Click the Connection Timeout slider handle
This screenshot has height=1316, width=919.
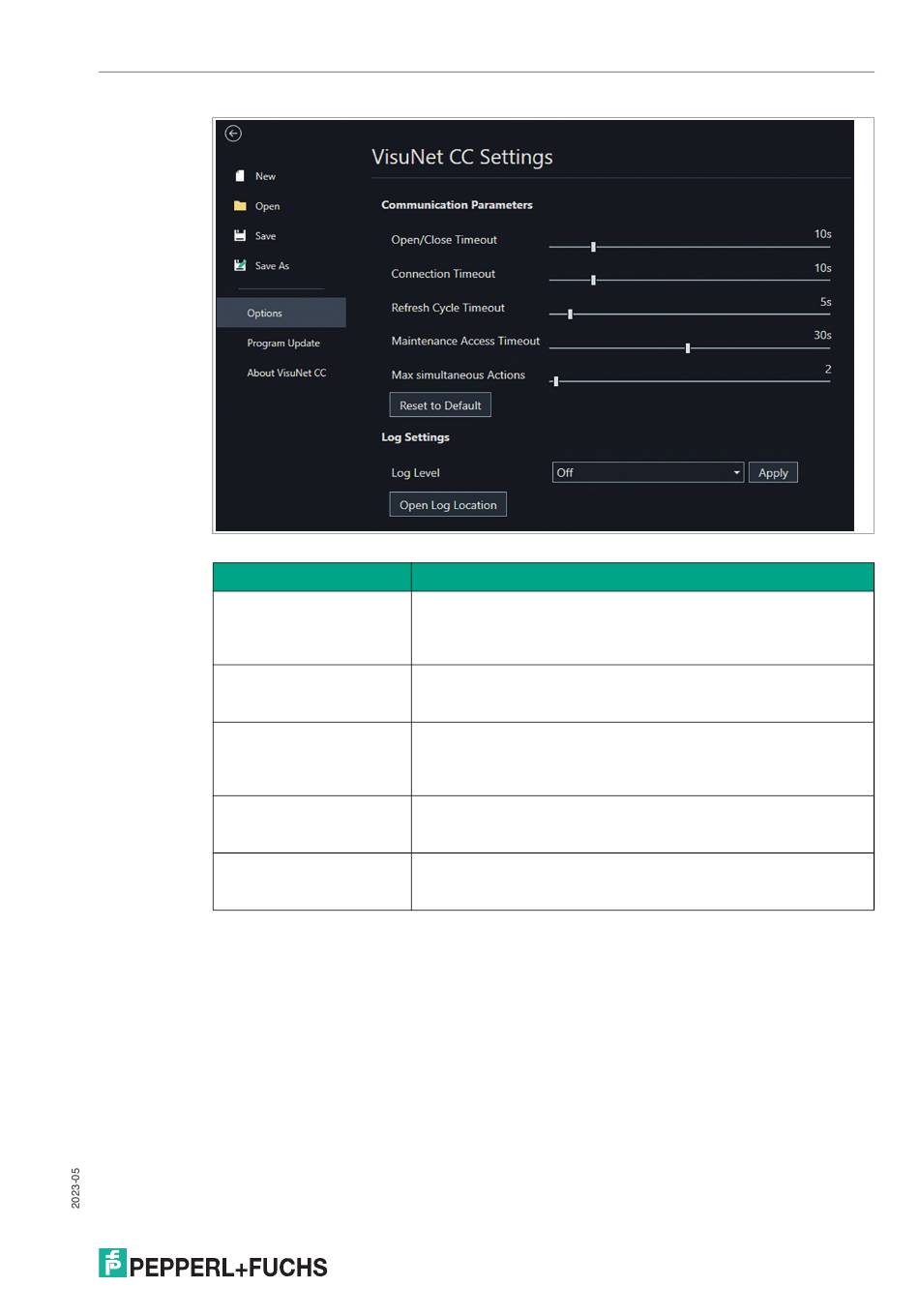pos(593,281)
